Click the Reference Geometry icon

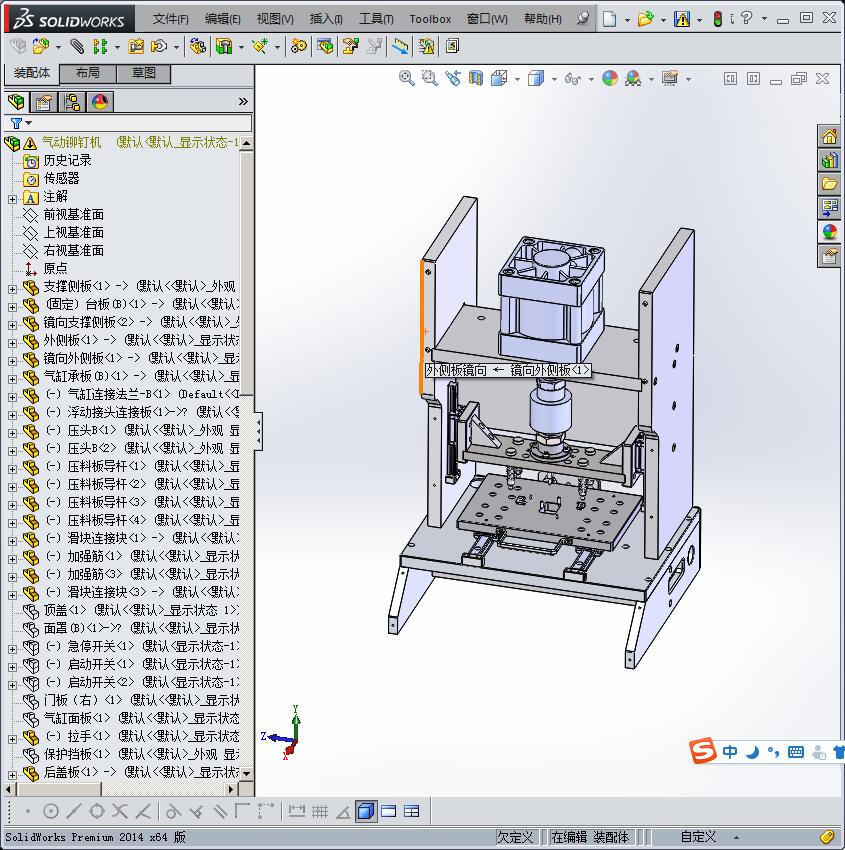coord(260,47)
